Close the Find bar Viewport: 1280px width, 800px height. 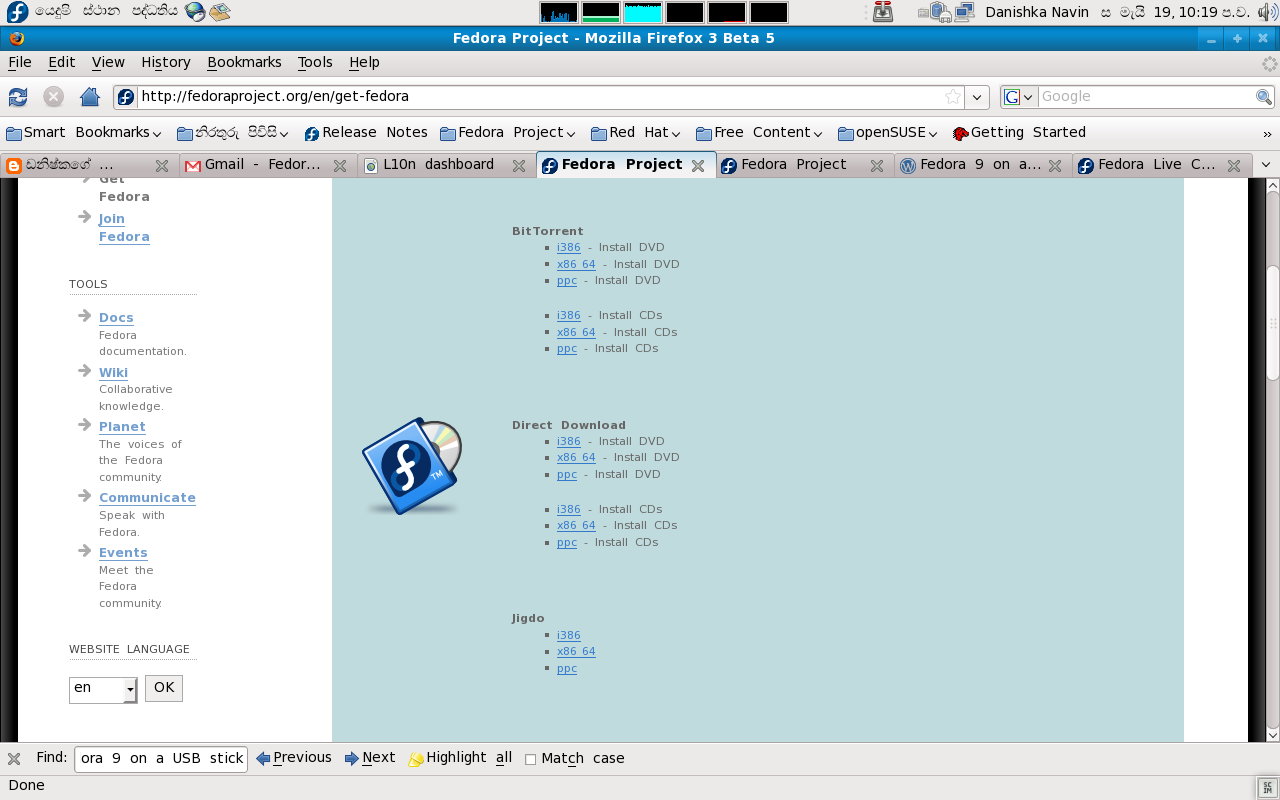point(14,759)
